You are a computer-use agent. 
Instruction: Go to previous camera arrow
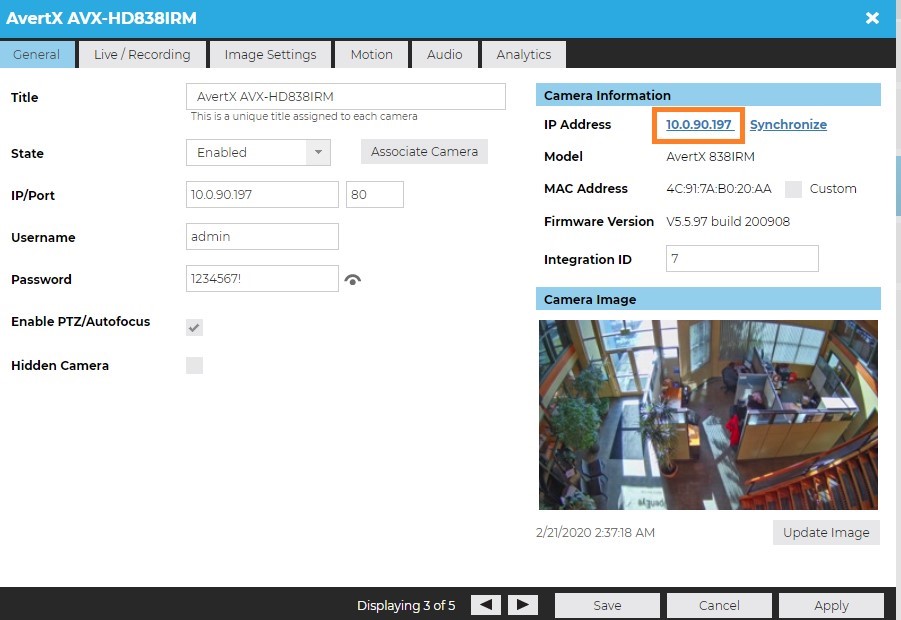pyautogui.click(x=485, y=605)
